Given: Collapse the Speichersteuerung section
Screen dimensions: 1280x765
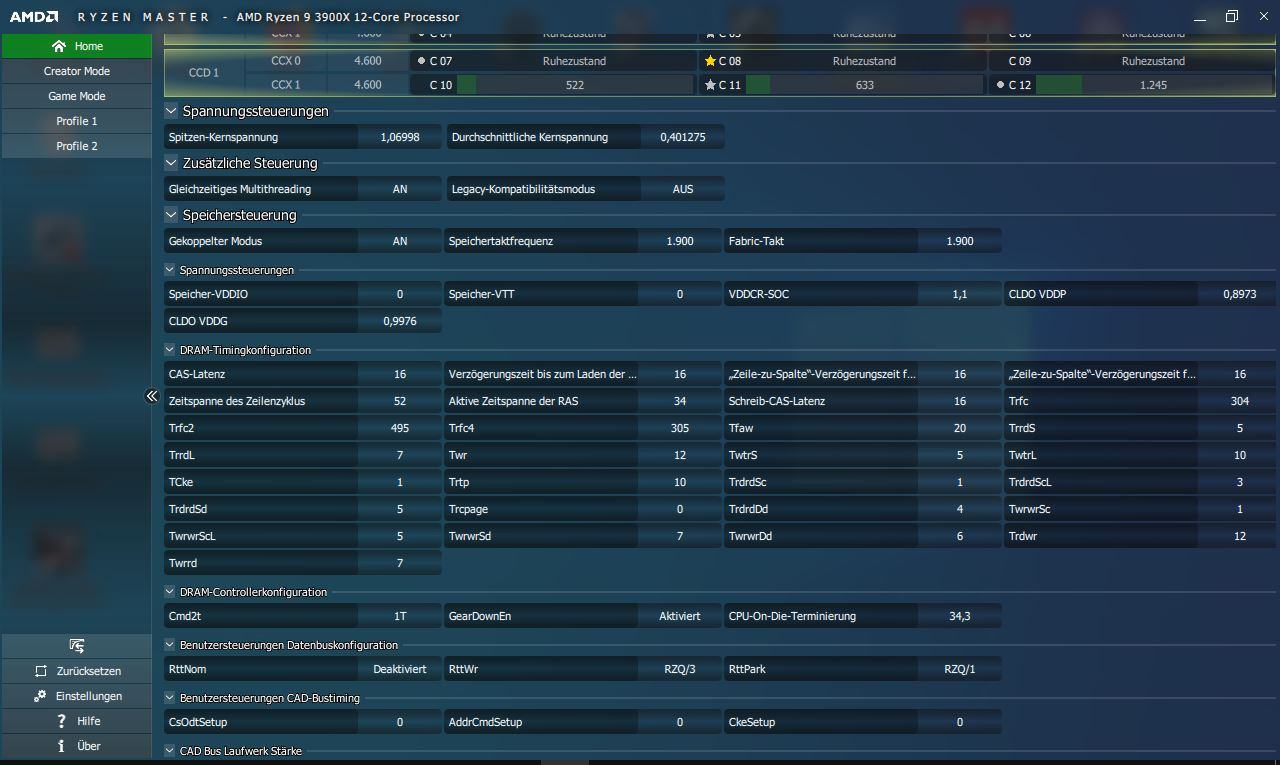Looking at the screenshot, I should pos(171,215).
